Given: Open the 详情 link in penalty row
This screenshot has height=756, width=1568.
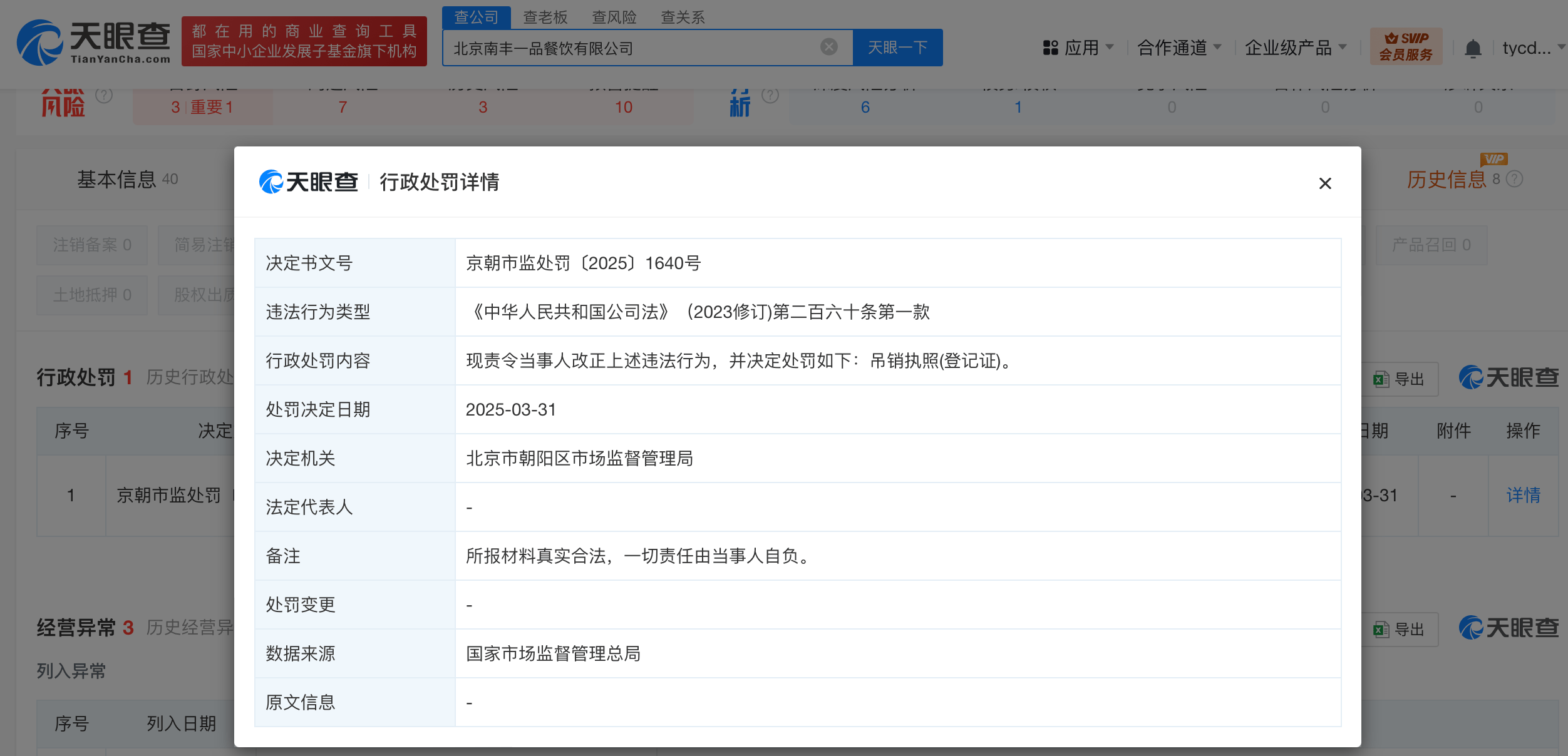Looking at the screenshot, I should (1523, 496).
